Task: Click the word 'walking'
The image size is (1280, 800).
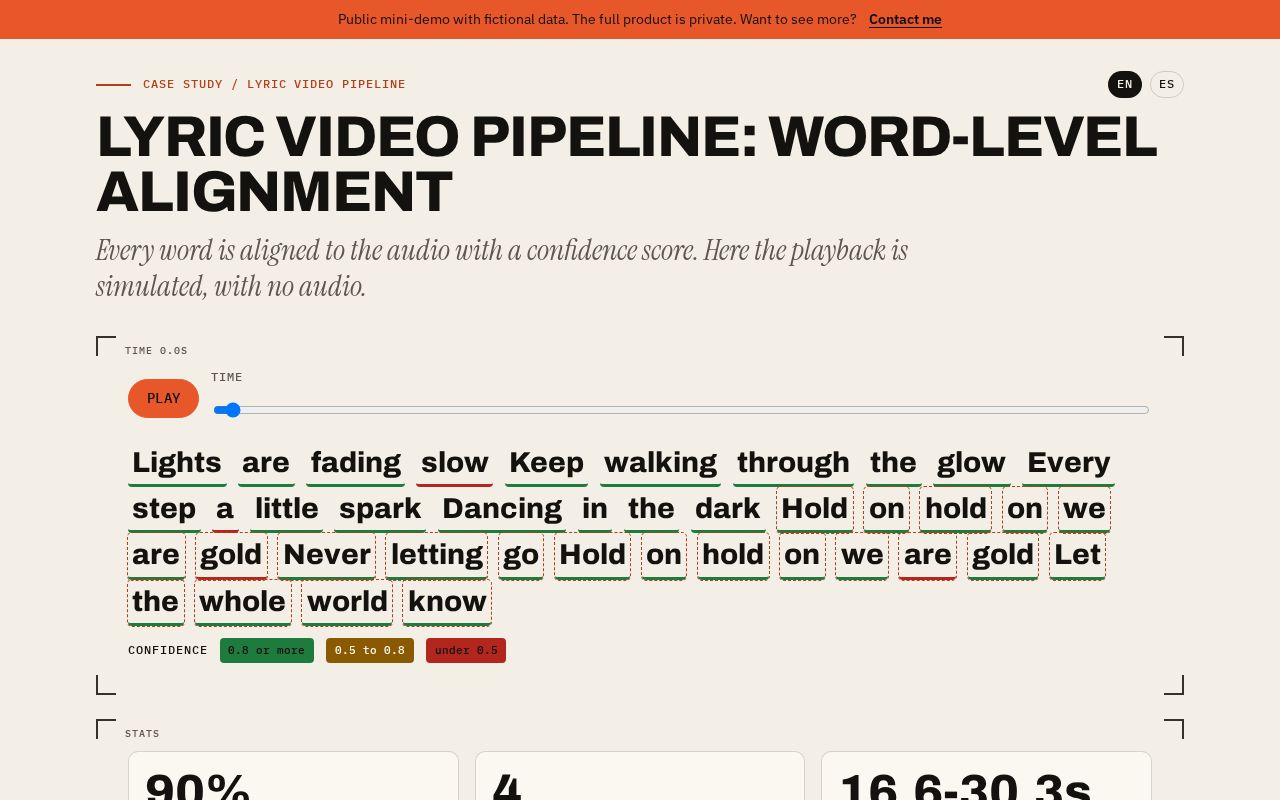Action: click(661, 463)
